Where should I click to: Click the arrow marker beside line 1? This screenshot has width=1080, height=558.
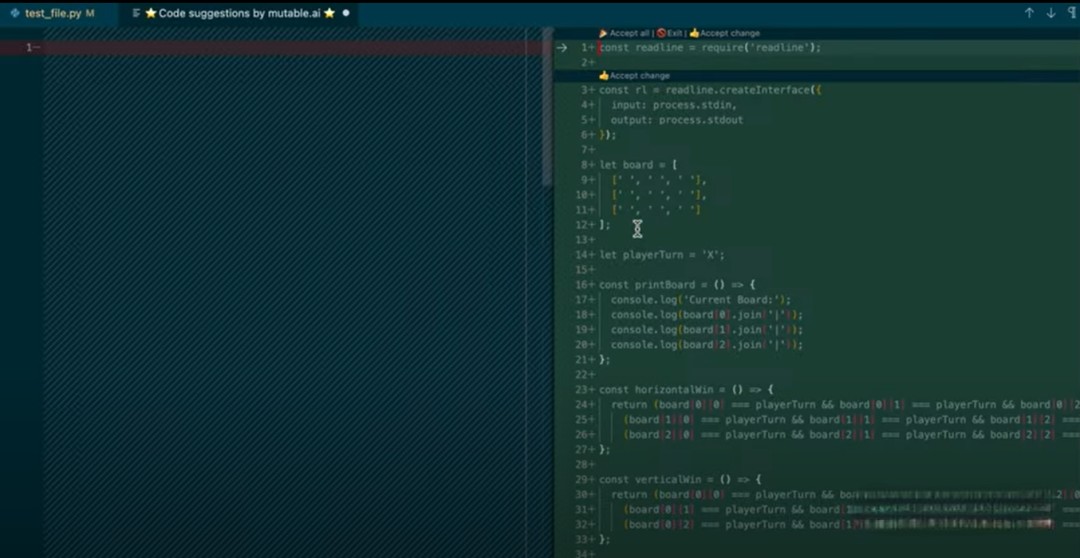[562, 47]
